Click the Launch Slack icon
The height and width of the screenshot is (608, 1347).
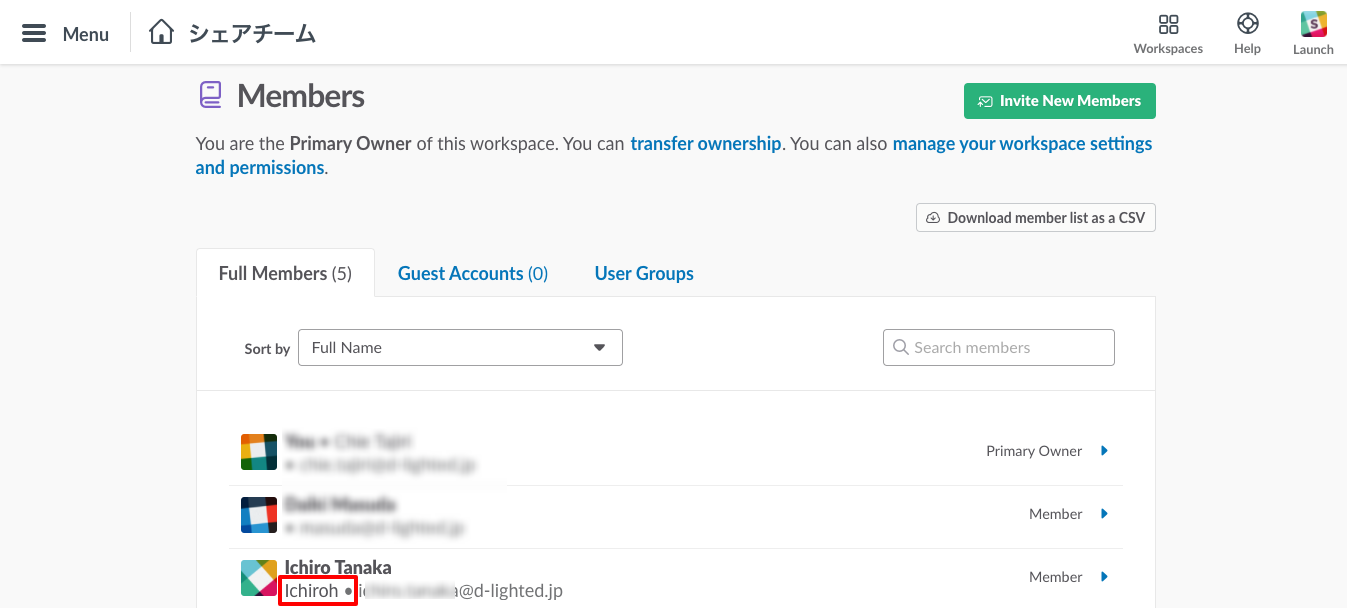tap(1313, 24)
